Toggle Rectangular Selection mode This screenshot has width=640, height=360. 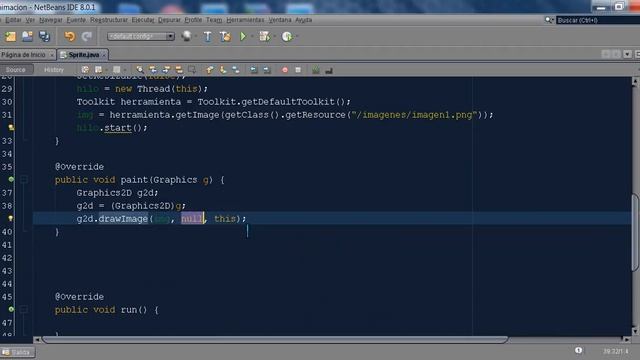(192, 70)
